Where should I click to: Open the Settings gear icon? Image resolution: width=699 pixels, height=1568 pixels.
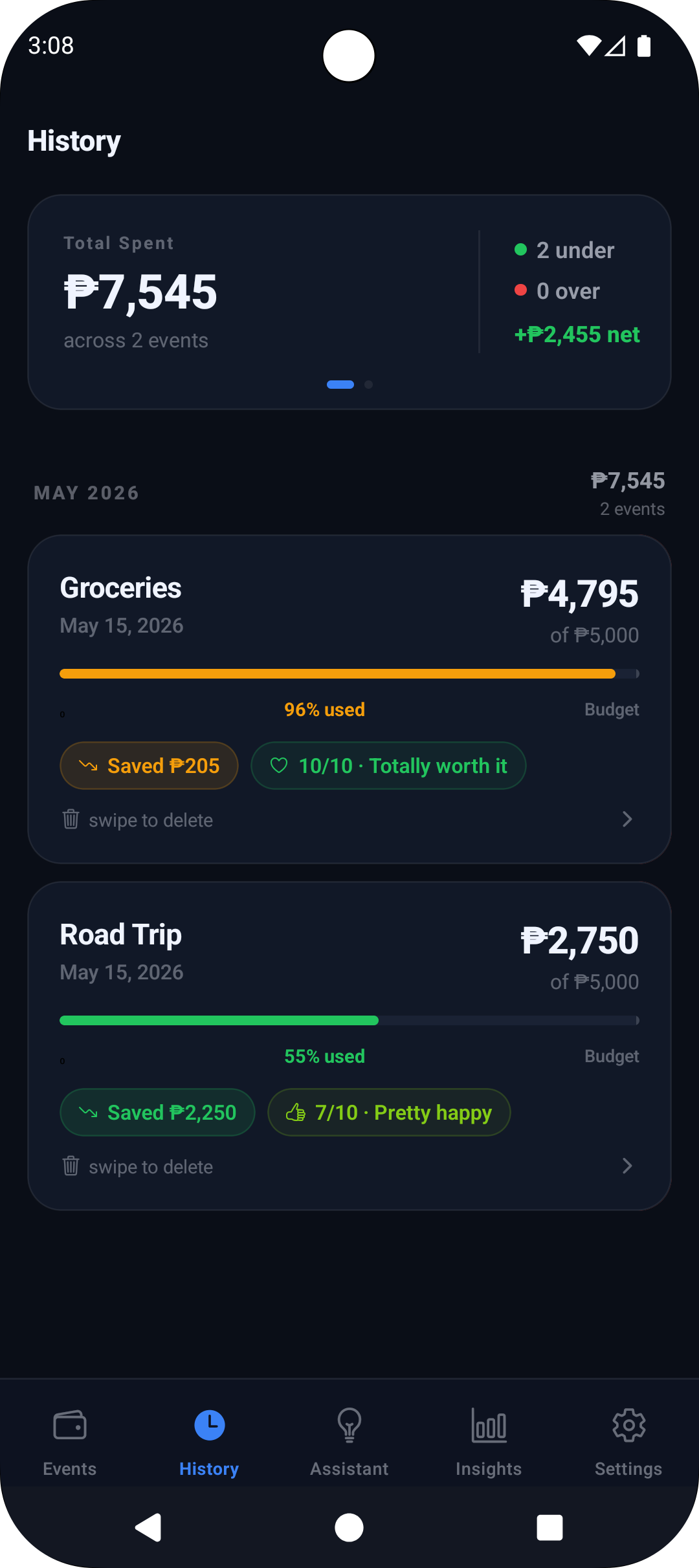coord(628,1425)
